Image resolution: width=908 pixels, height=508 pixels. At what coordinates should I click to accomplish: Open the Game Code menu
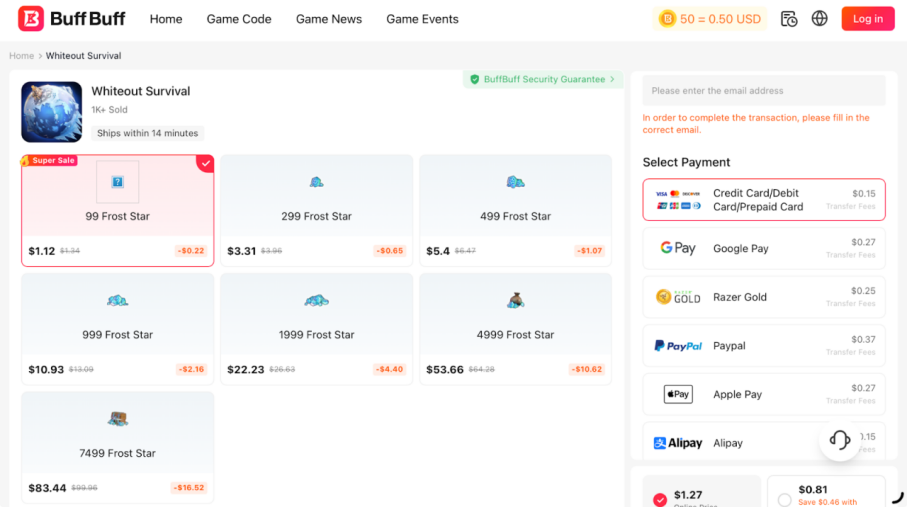pyautogui.click(x=239, y=19)
